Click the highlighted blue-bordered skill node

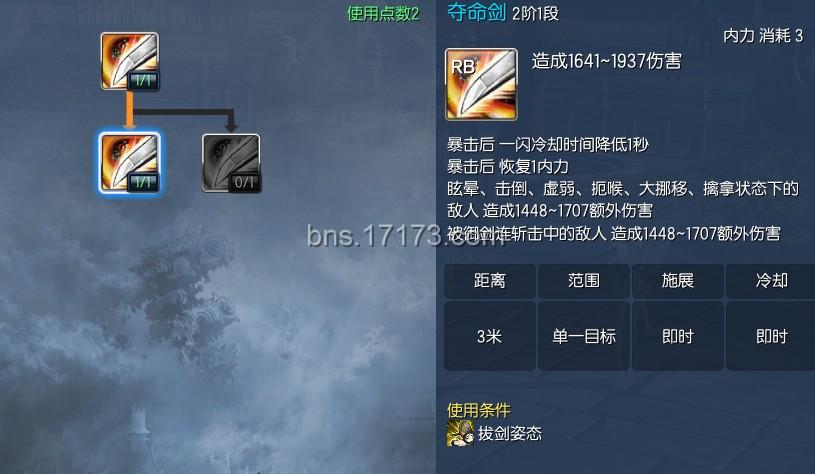coord(129,163)
